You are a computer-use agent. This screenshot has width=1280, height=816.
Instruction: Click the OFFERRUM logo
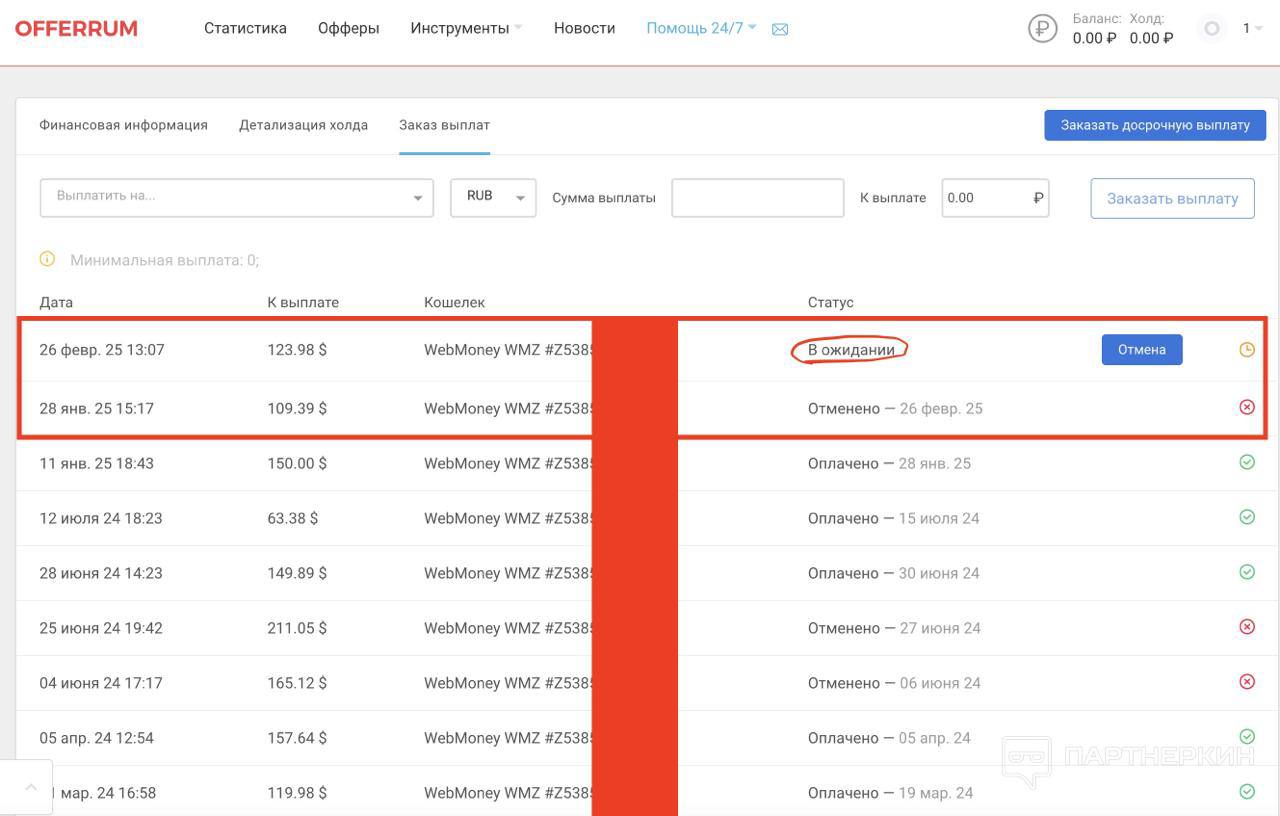click(76, 29)
